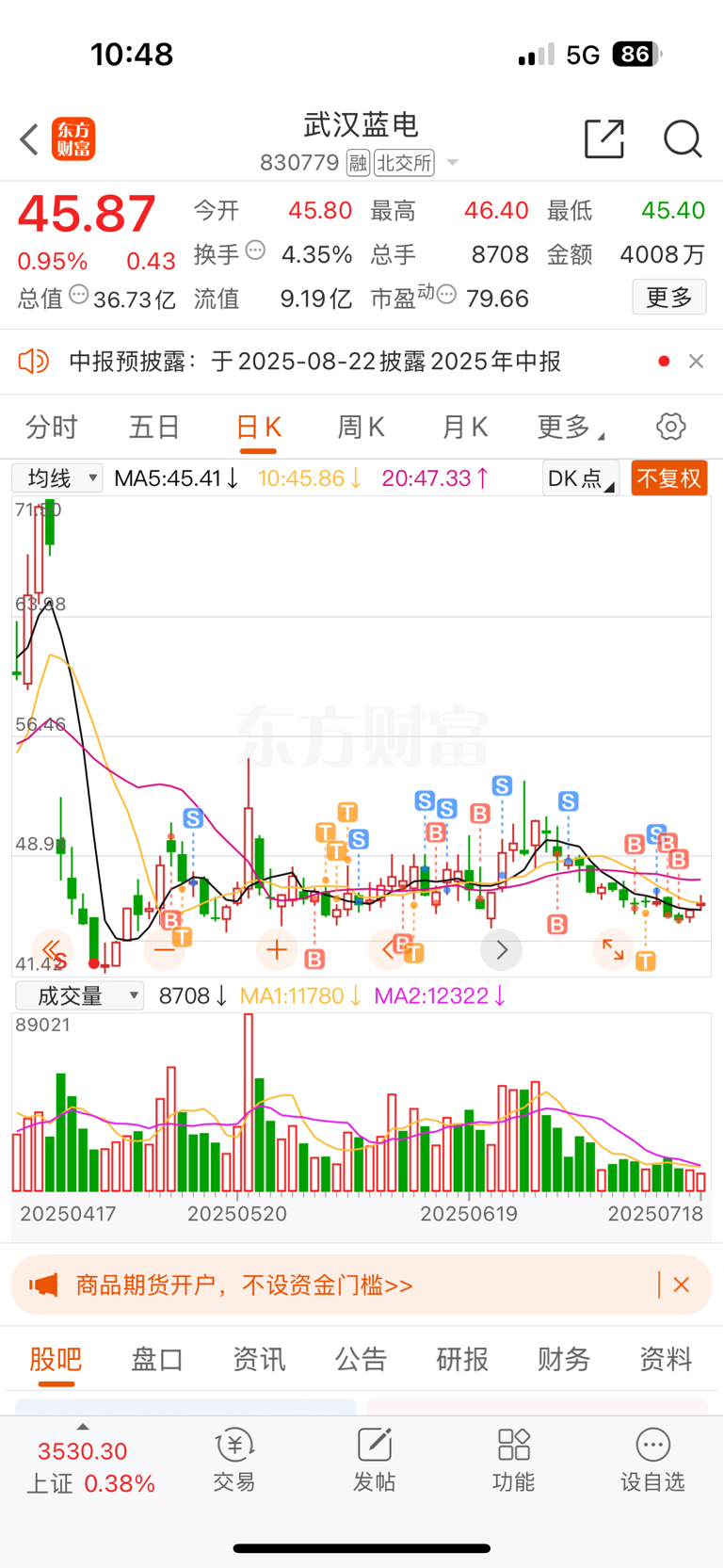The image size is (724, 1568).
Task: Tap the 最高 46.40 value
Action: [496, 210]
